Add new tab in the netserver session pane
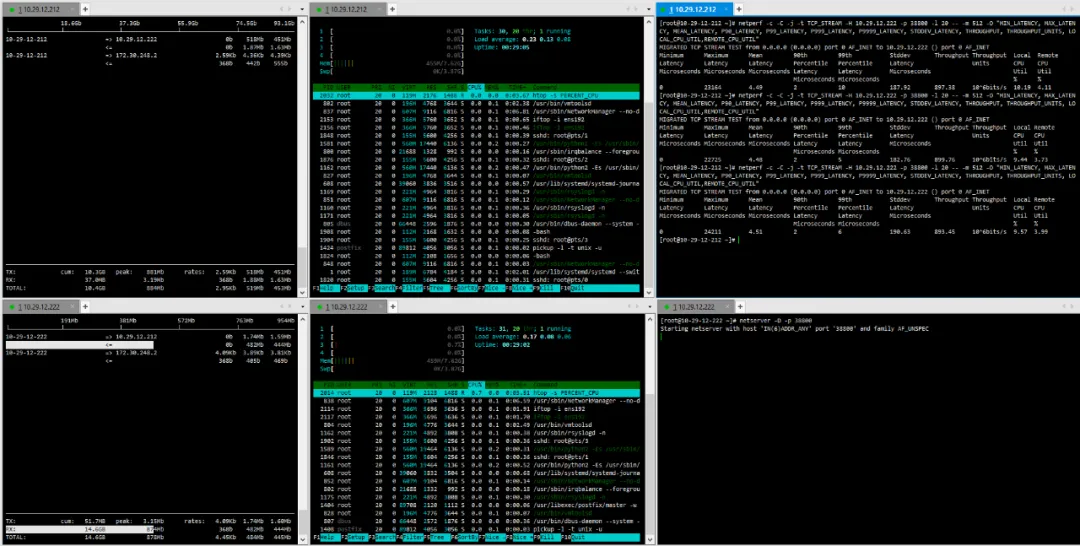 (x=738, y=306)
